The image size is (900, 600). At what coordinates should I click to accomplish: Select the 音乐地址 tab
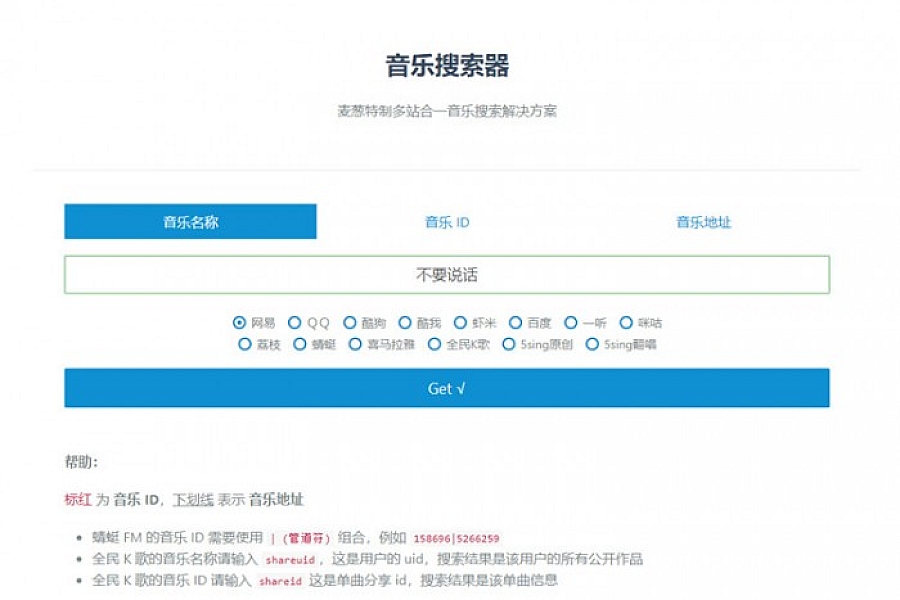[x=703, y=222]
